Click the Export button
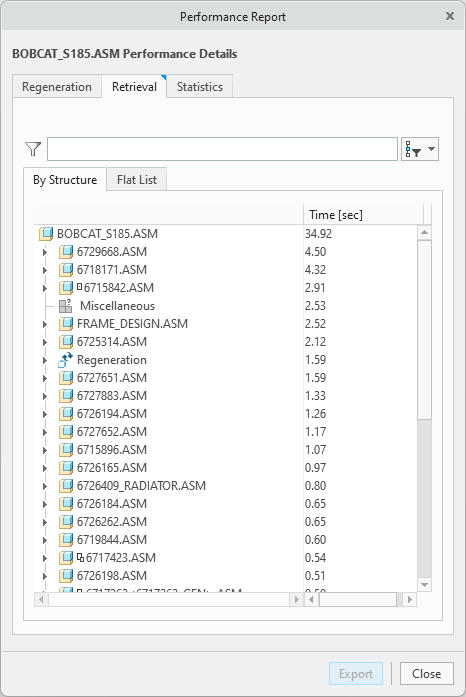Screen dimensions: 466x697 [356, 674]
